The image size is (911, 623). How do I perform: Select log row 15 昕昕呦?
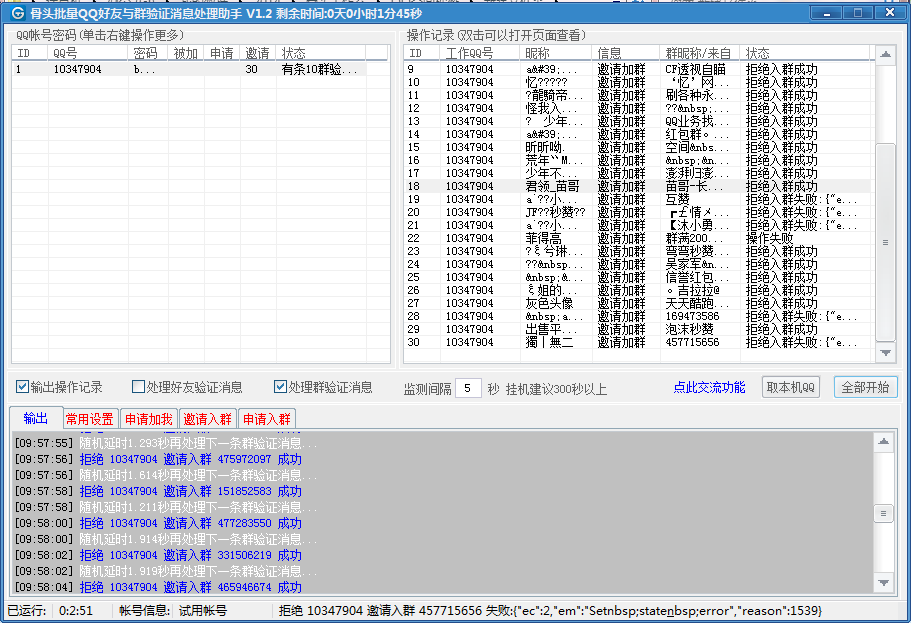tap(638, 147)
